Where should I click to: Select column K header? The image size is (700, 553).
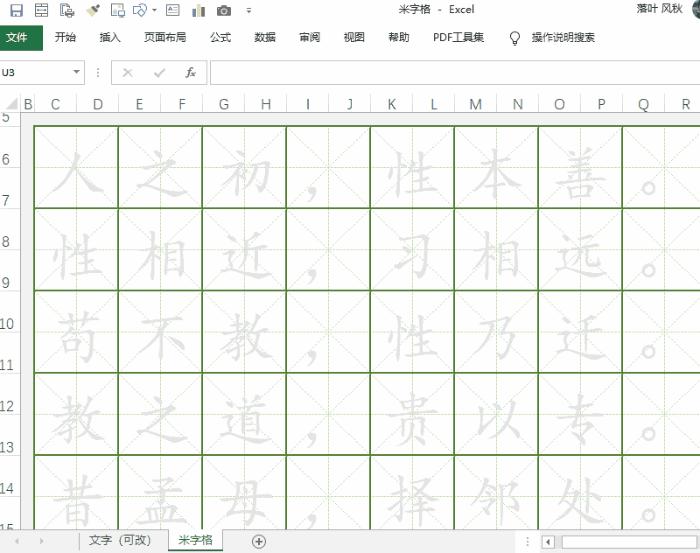click(392, 104)
